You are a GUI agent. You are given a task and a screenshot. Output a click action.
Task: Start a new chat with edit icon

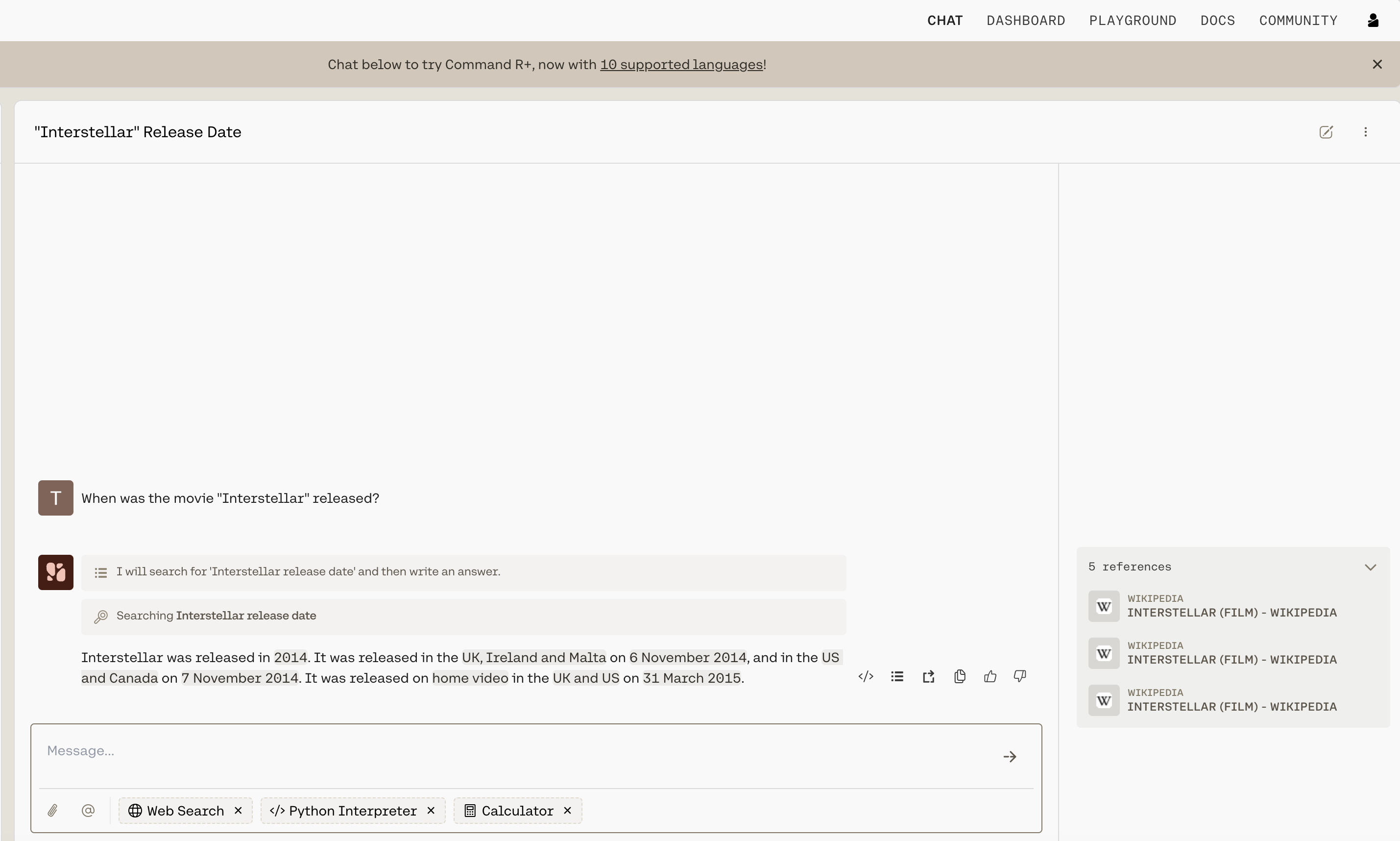[1326, 132]
